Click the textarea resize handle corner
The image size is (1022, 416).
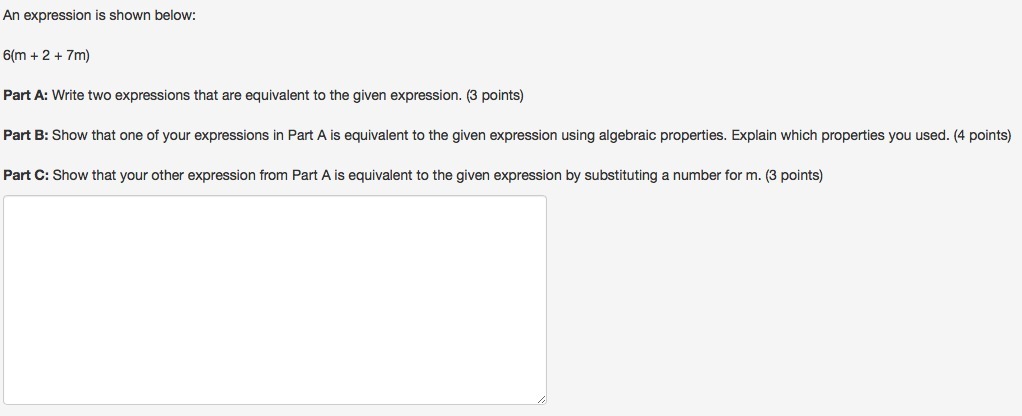click(541, 399)
